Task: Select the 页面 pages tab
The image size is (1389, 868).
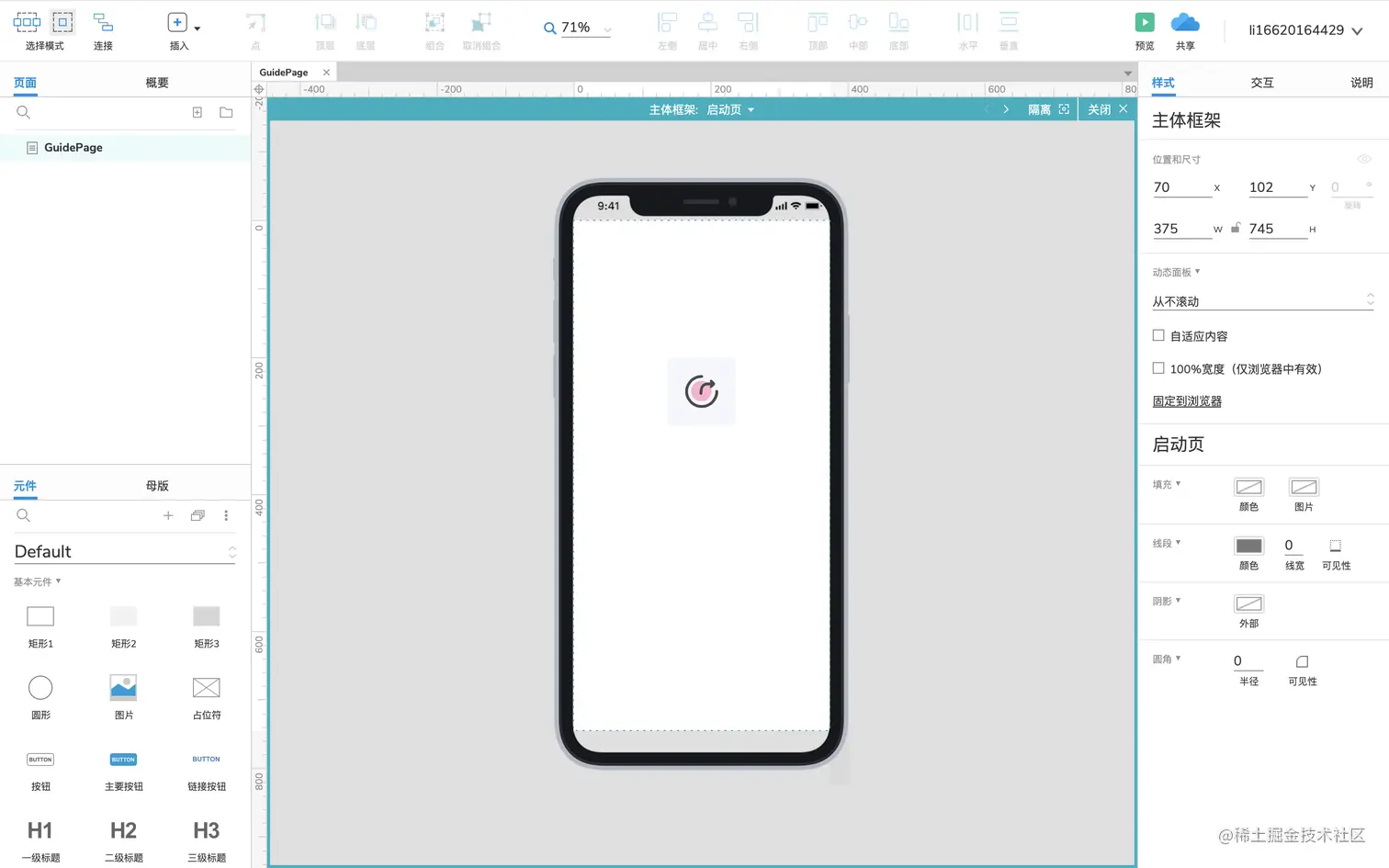Action: (25, 83)
